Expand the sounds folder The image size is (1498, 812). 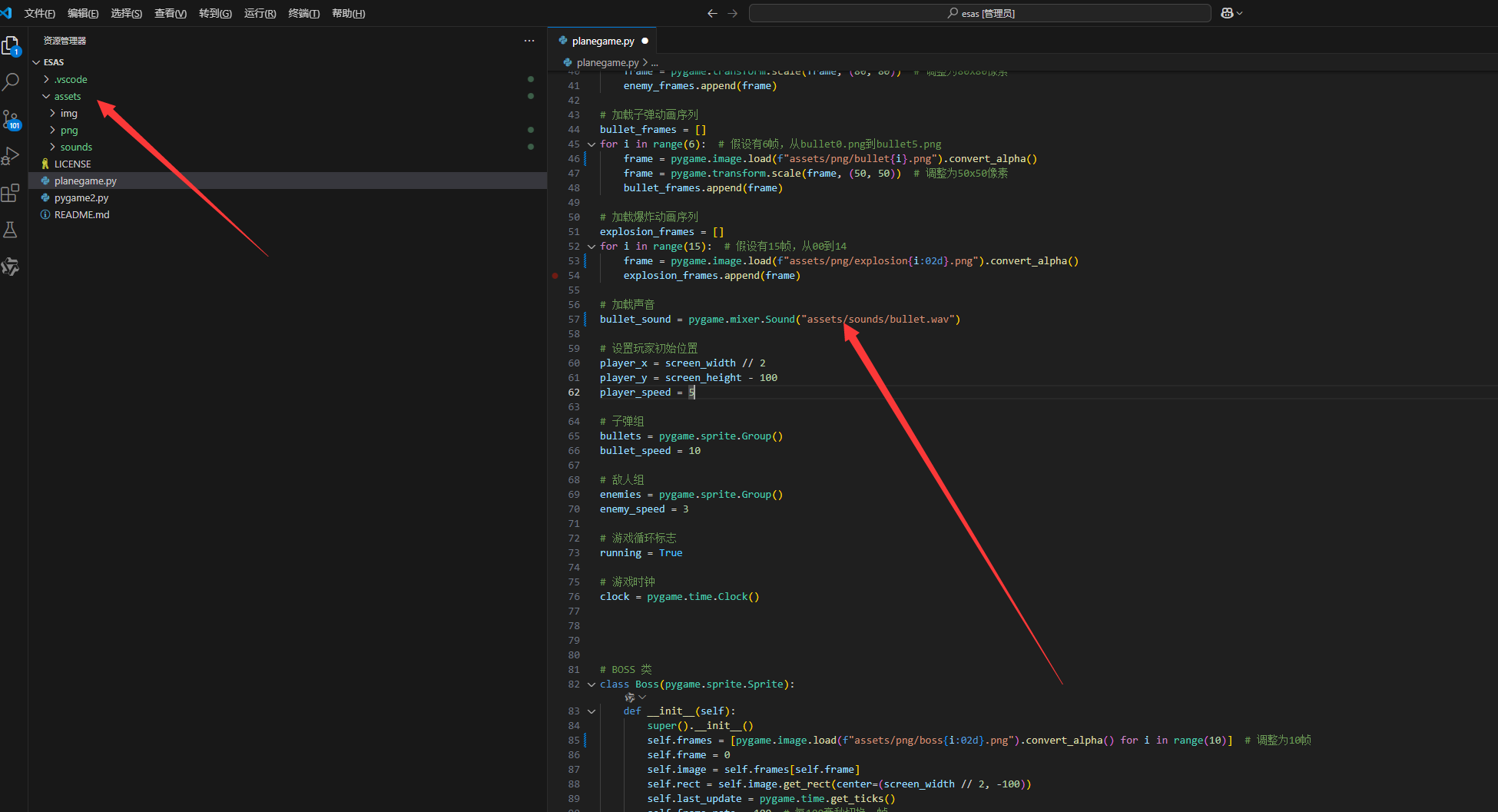click(x=76, y=147)
